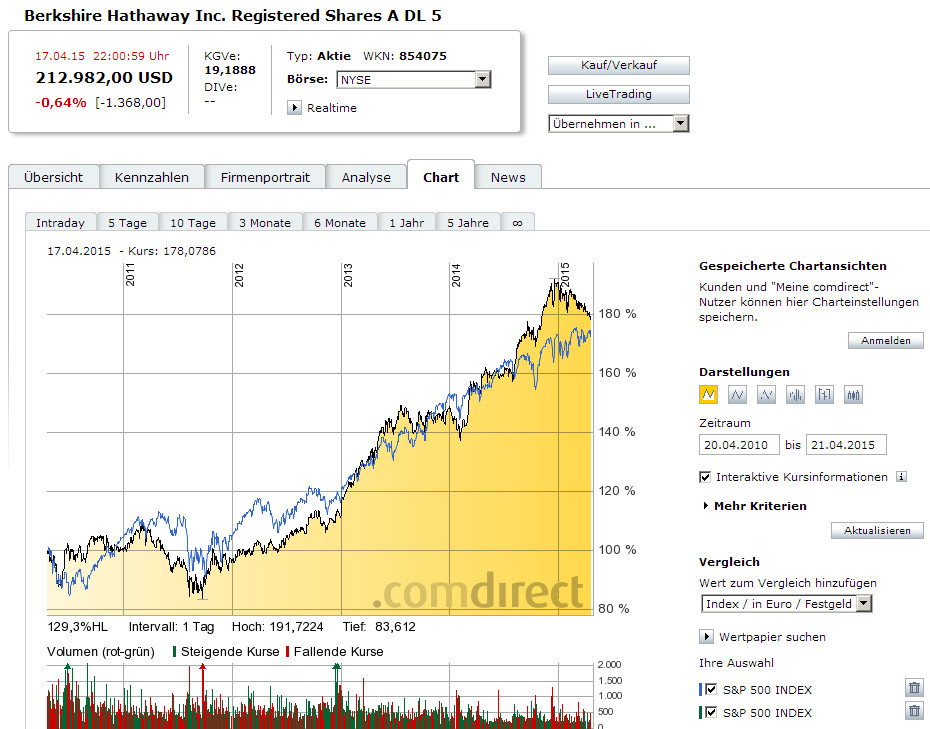Screen dimensions: 930x729
Task: Select the OHLC chart display icon
Action: 824,394
